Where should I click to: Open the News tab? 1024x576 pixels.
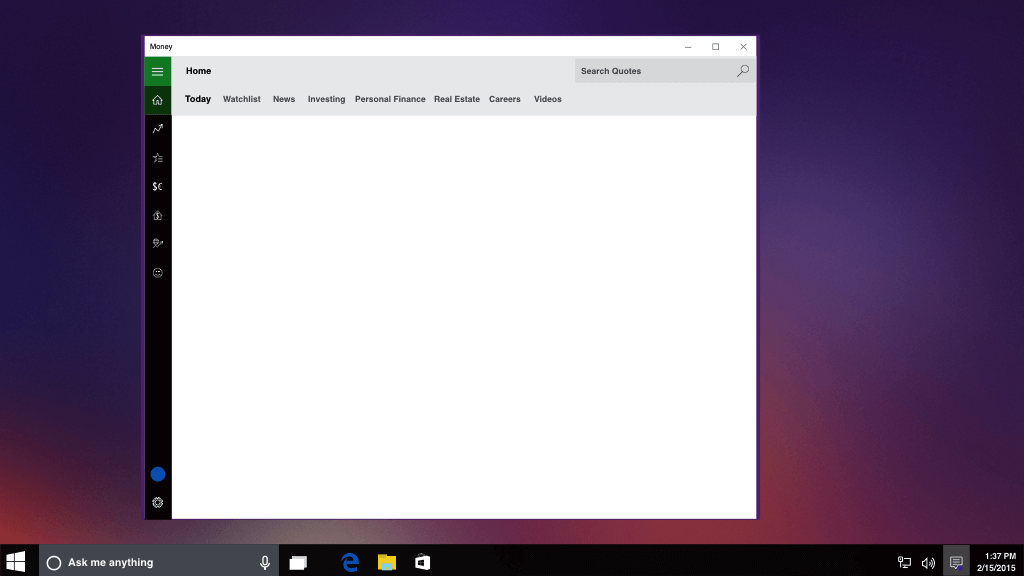[x=284, y=99]
